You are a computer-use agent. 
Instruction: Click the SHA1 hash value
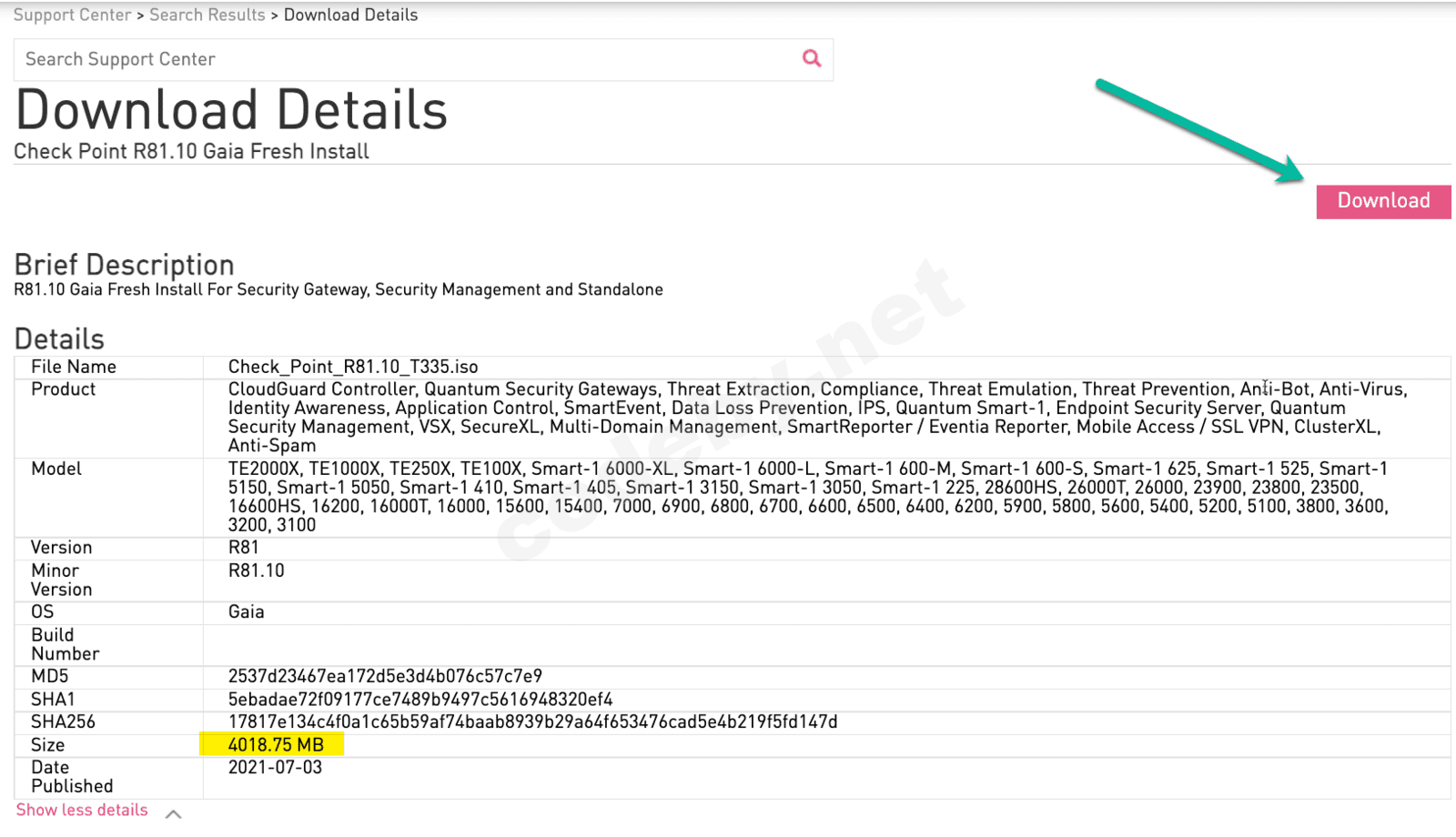tap(420, 699)
